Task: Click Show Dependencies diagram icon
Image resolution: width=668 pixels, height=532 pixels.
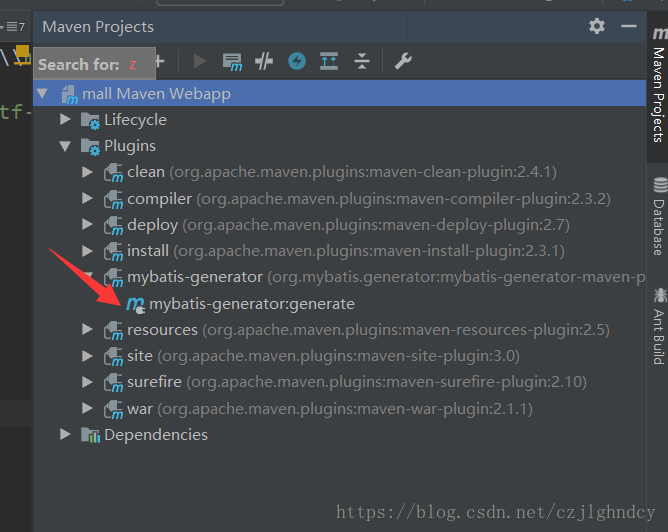Action: 329,61
